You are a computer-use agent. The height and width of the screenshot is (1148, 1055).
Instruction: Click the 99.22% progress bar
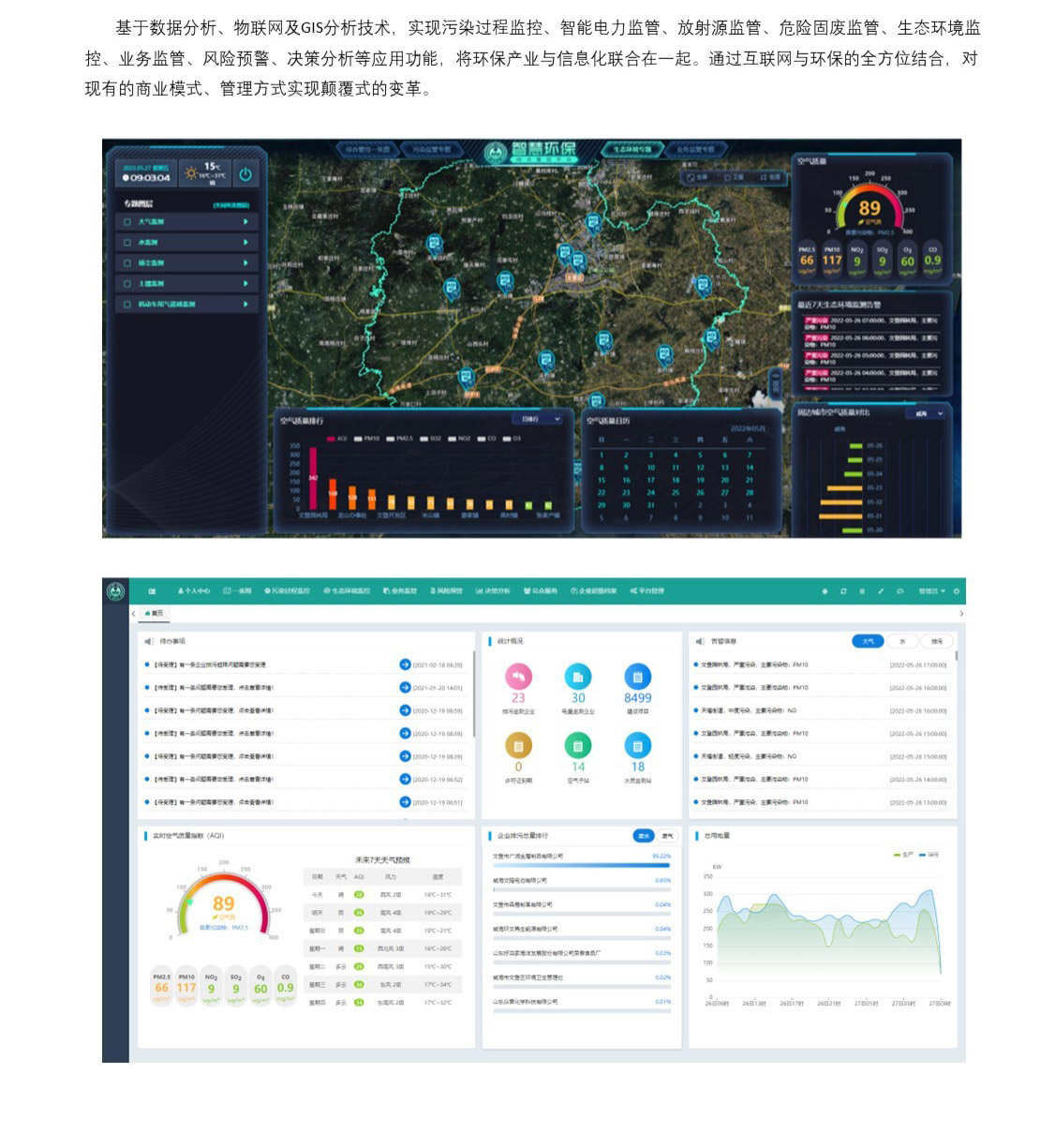[x=581, y=865]
